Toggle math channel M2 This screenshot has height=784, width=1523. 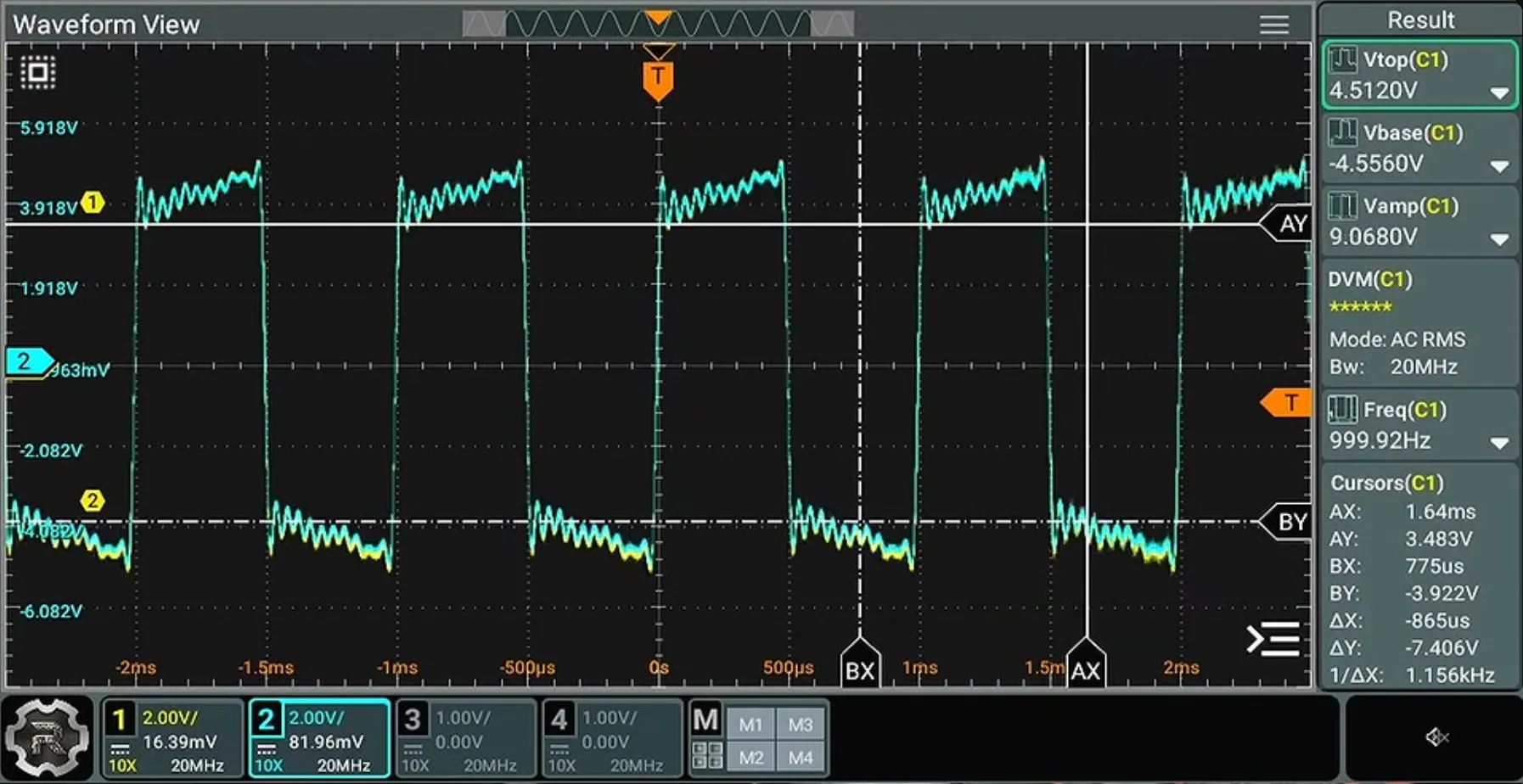750,757
